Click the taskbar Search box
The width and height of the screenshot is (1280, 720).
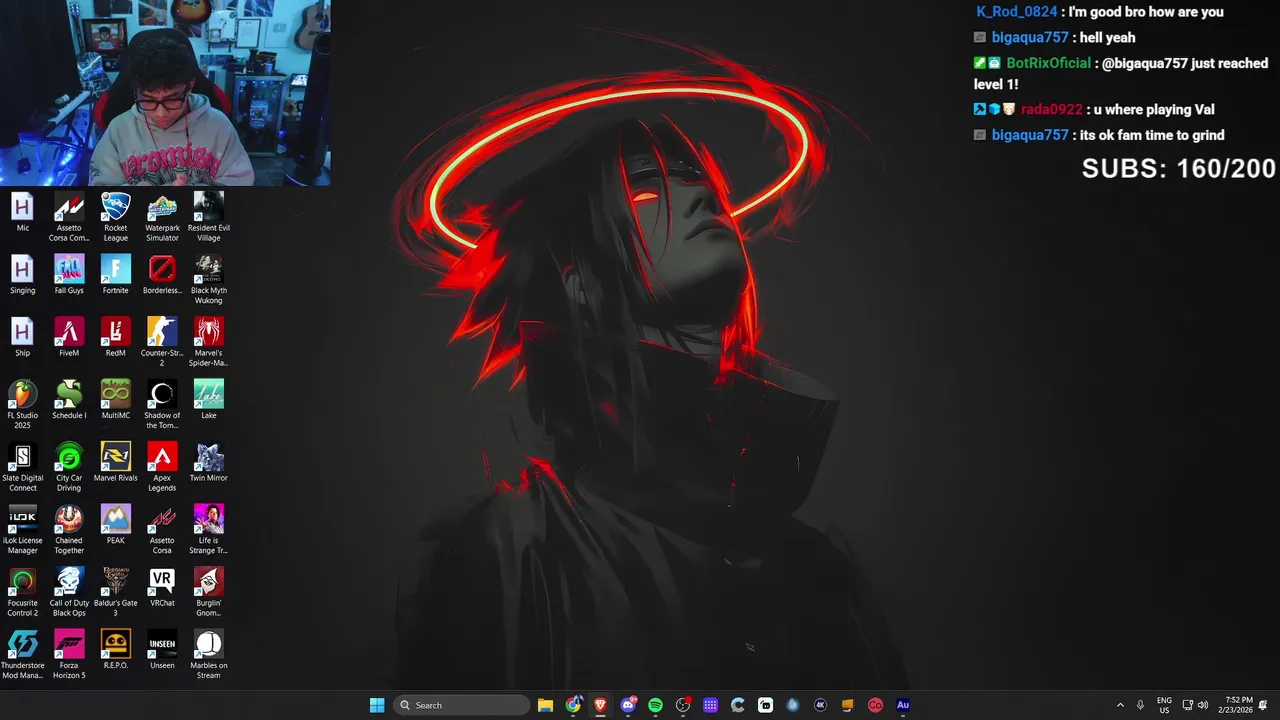point(462,705)
